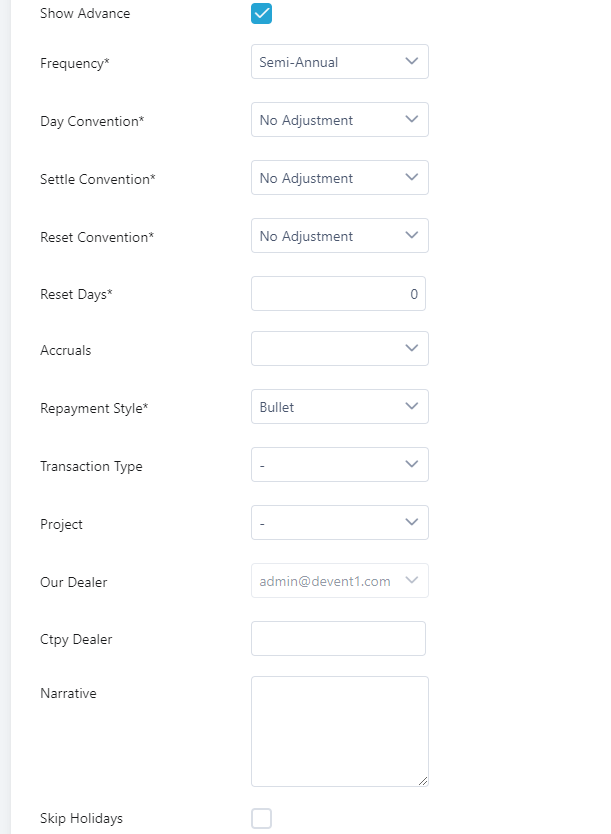Click the Accruals dropdown chevron arrow

411,349
